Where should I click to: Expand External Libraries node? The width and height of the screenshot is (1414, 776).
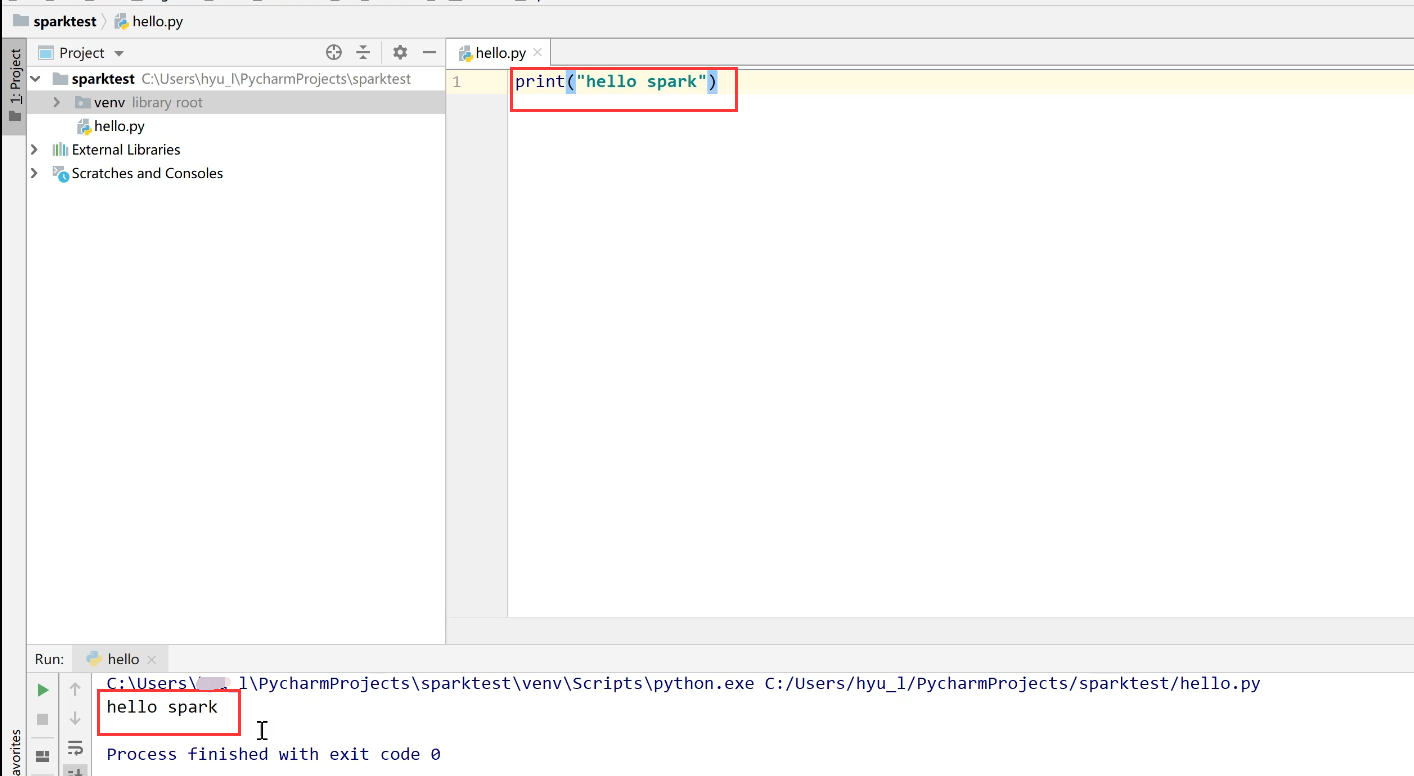point(35,150)
